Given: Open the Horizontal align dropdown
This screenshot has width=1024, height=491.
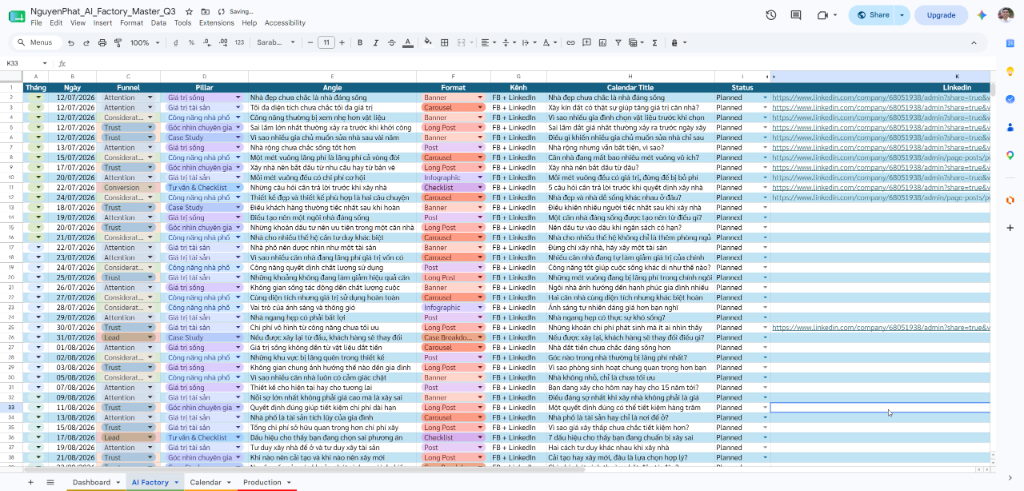Looking at the screenshot, I should click(487, 43).
